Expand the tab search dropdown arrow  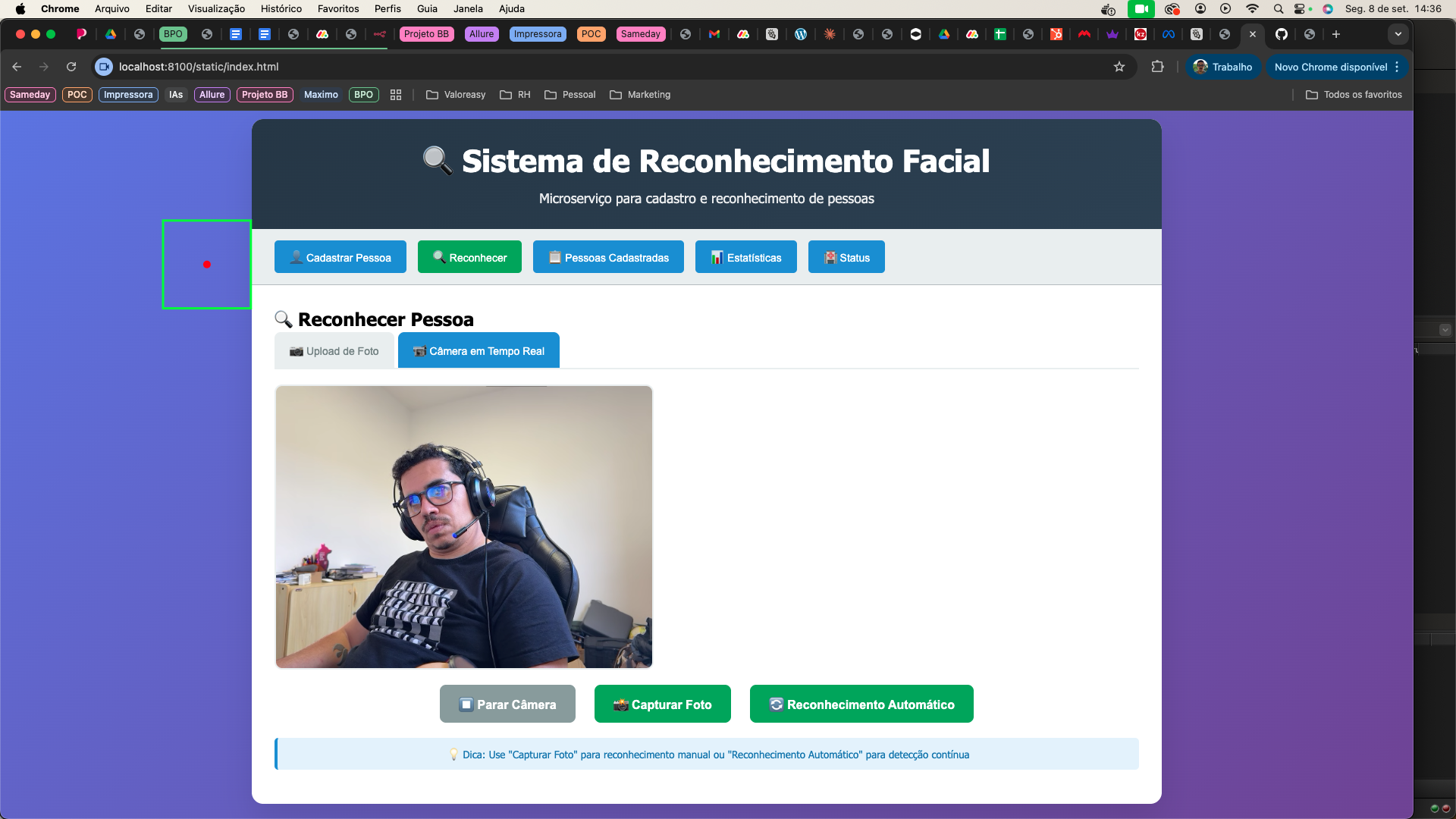click(x=1398, y=34)
